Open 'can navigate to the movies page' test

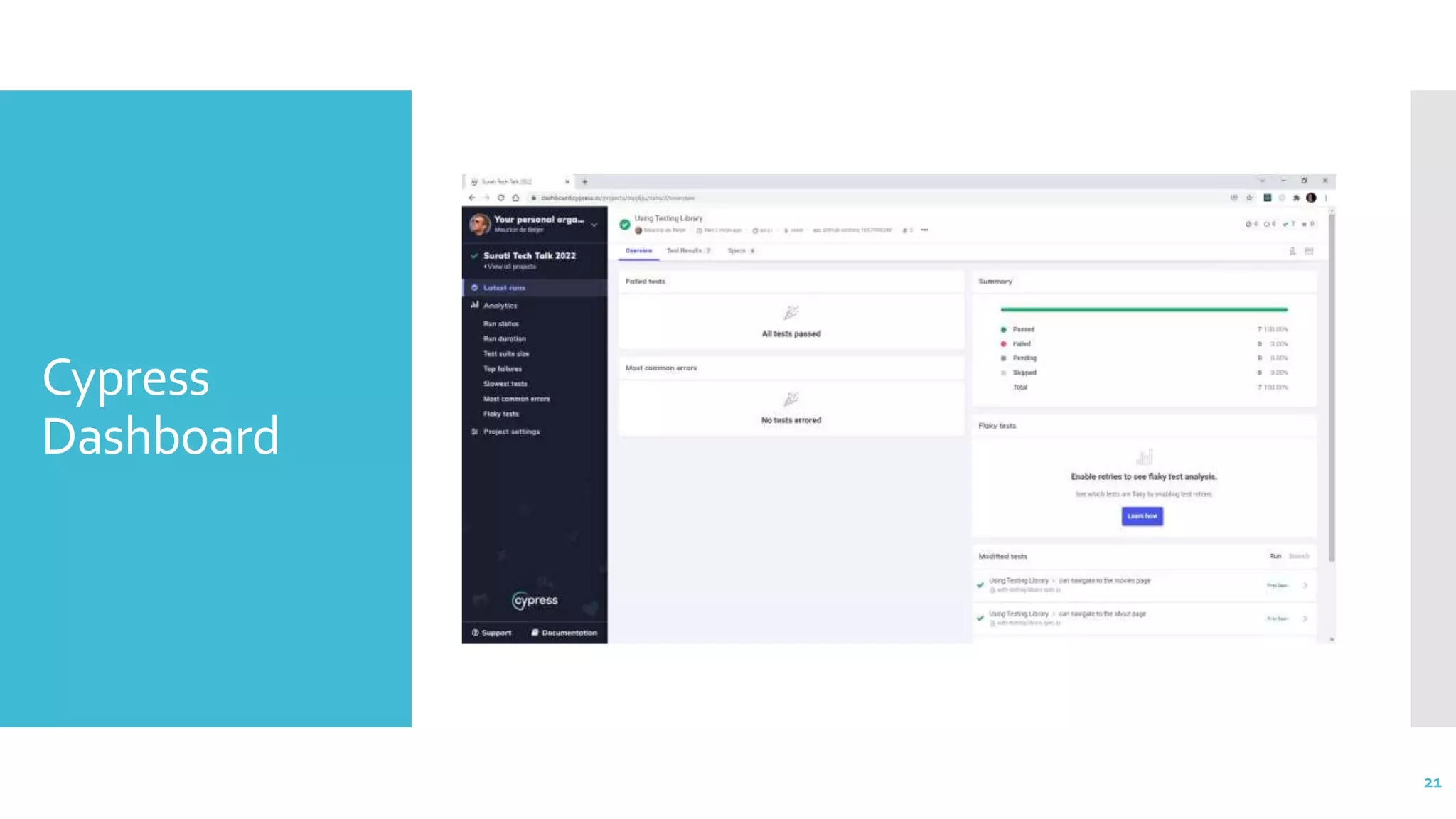[x=1105, y=581]
